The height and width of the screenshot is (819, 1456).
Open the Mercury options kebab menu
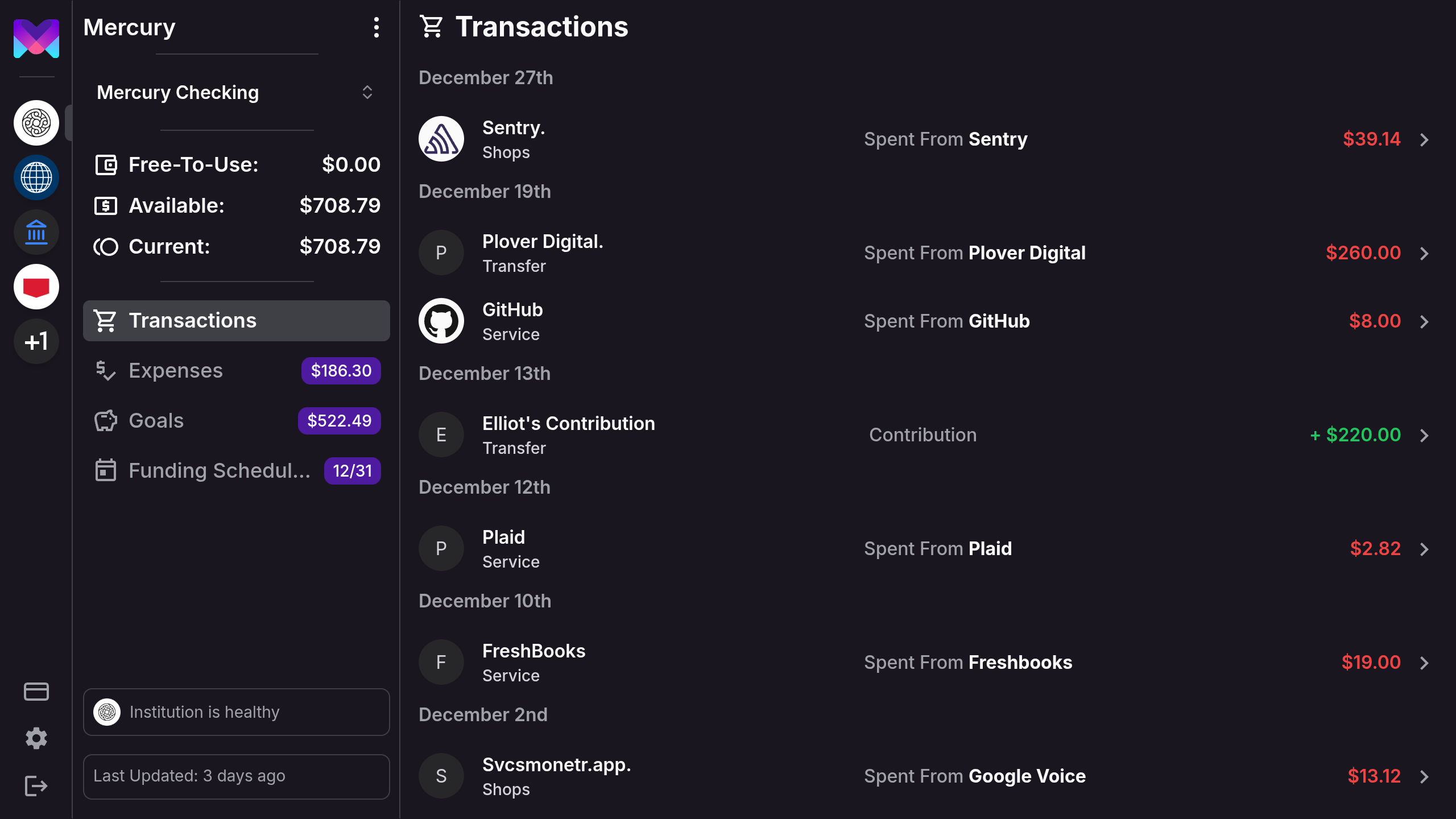[x=376, y=27]
